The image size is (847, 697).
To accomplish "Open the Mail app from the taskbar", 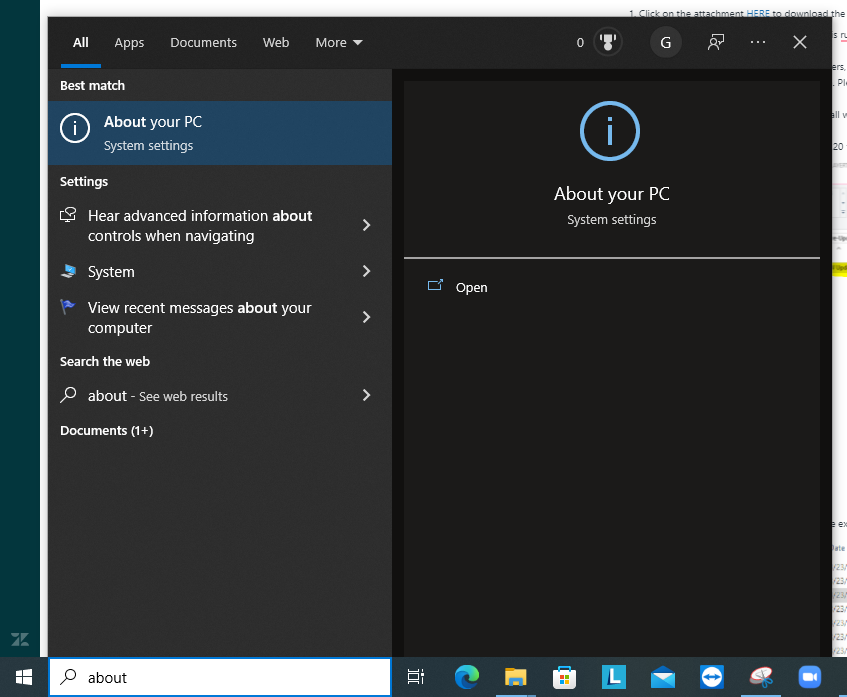I will [x=662, y=677].
